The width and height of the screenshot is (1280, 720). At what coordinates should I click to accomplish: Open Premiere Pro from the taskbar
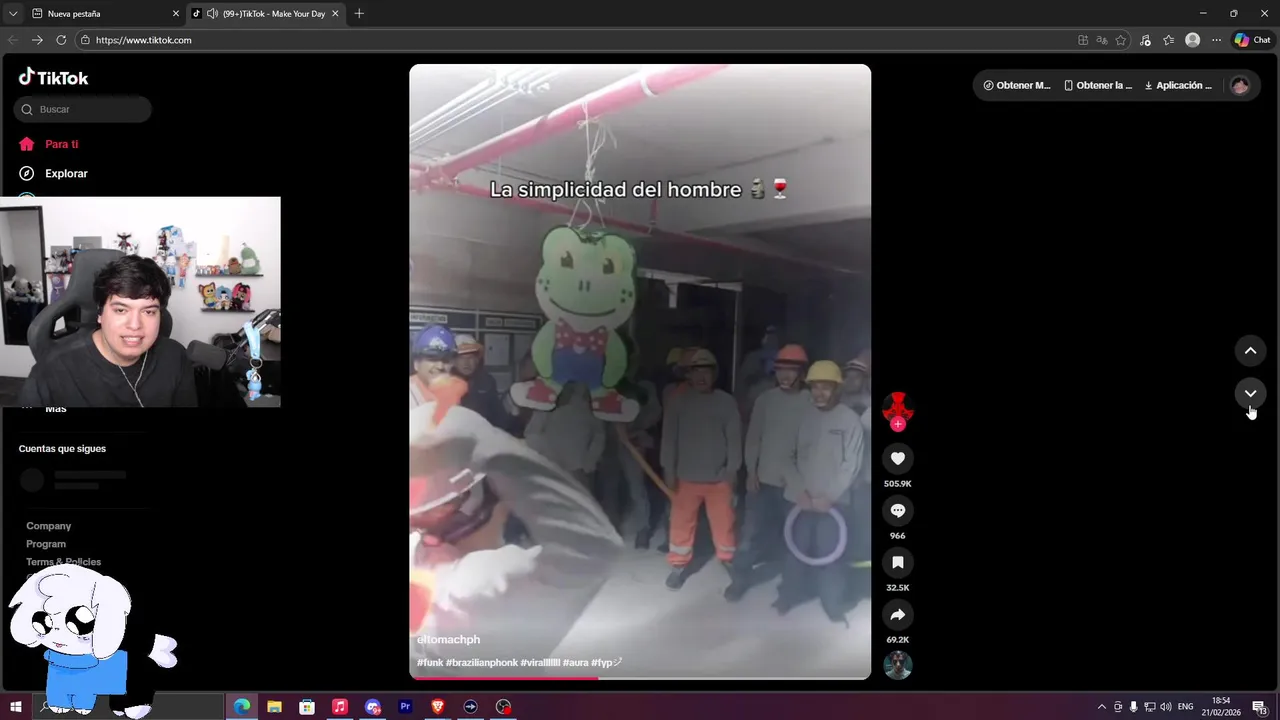pos(405,707)
